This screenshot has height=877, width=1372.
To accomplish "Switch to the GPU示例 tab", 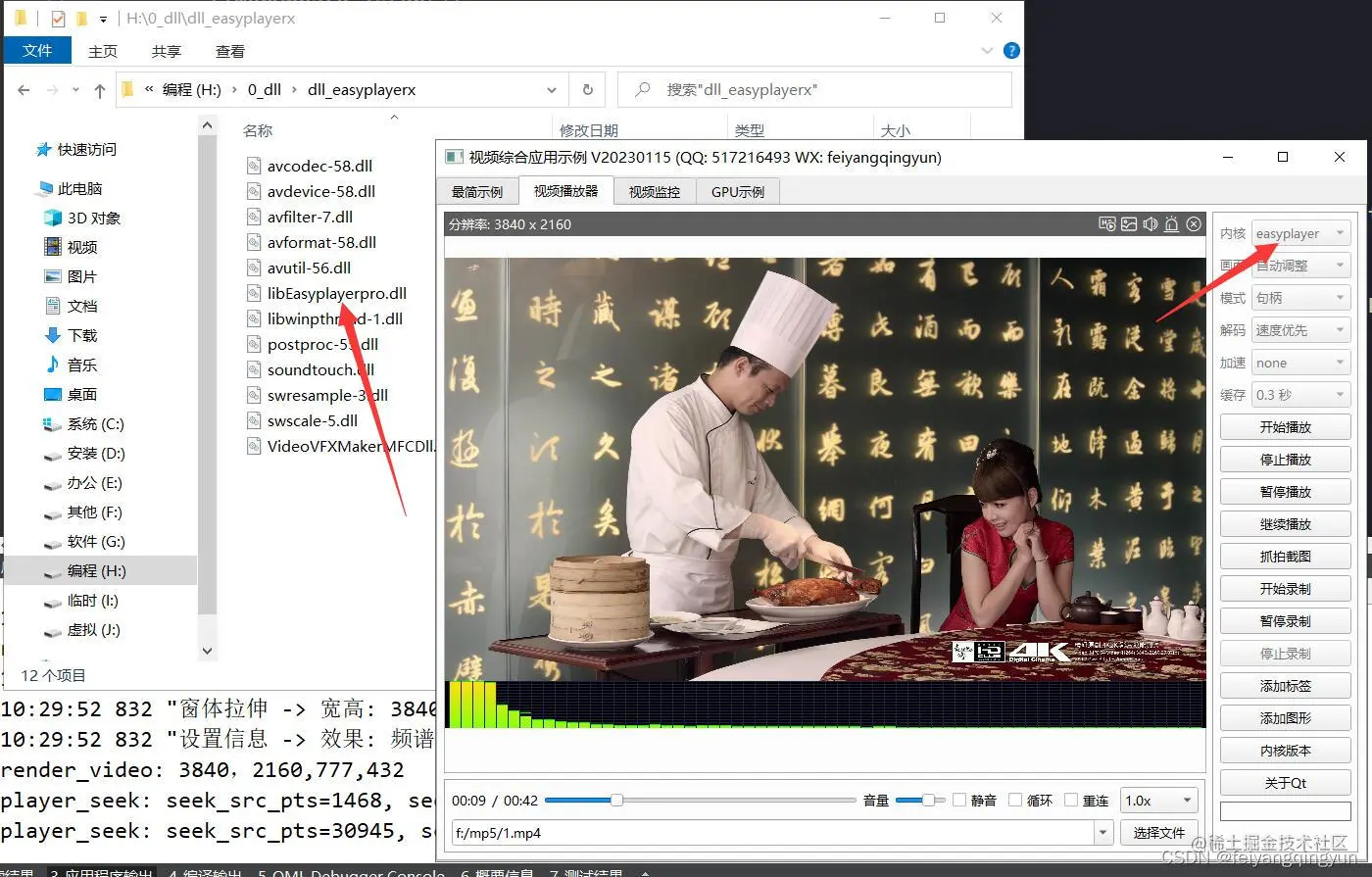I will pyautogui.click(x=737, y=191).
